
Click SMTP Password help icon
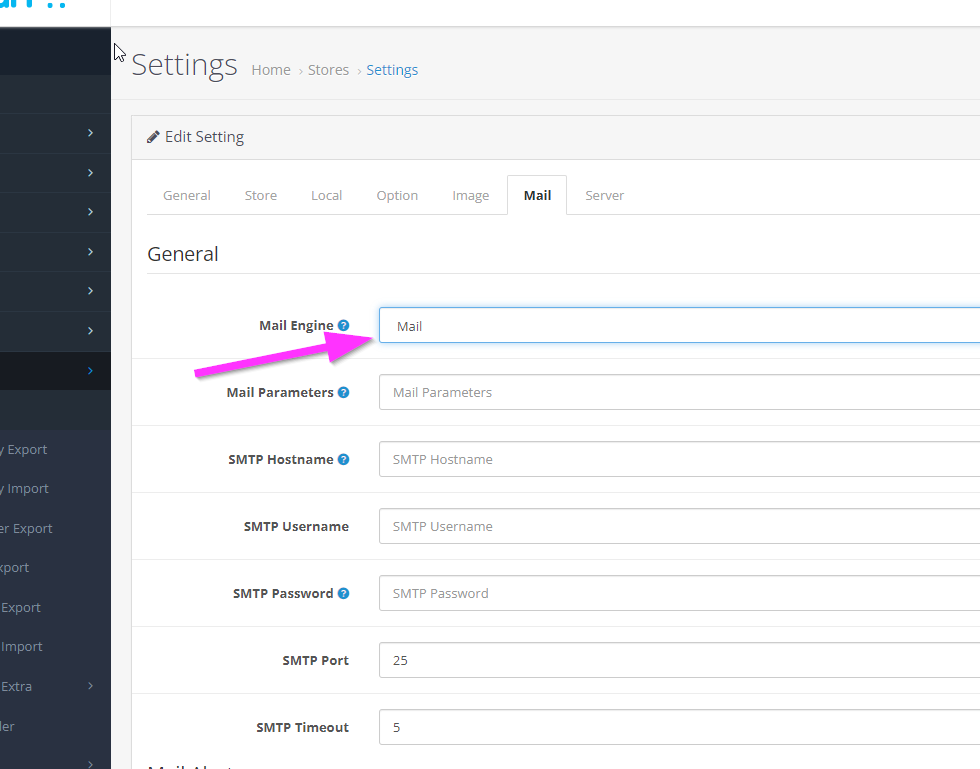pos(343,594)
